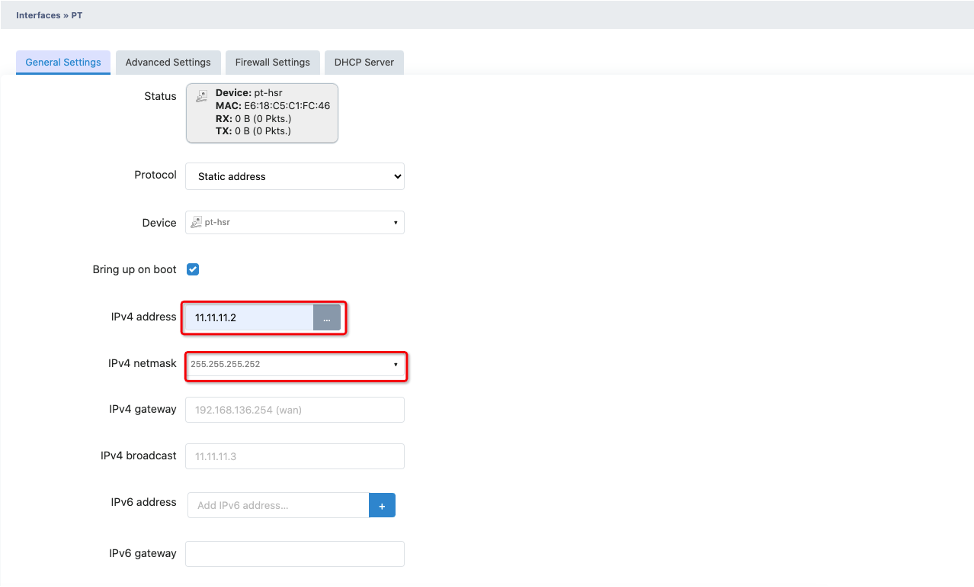
Task: Focus the IPv6 gateway input box
Action: (294, 553)
